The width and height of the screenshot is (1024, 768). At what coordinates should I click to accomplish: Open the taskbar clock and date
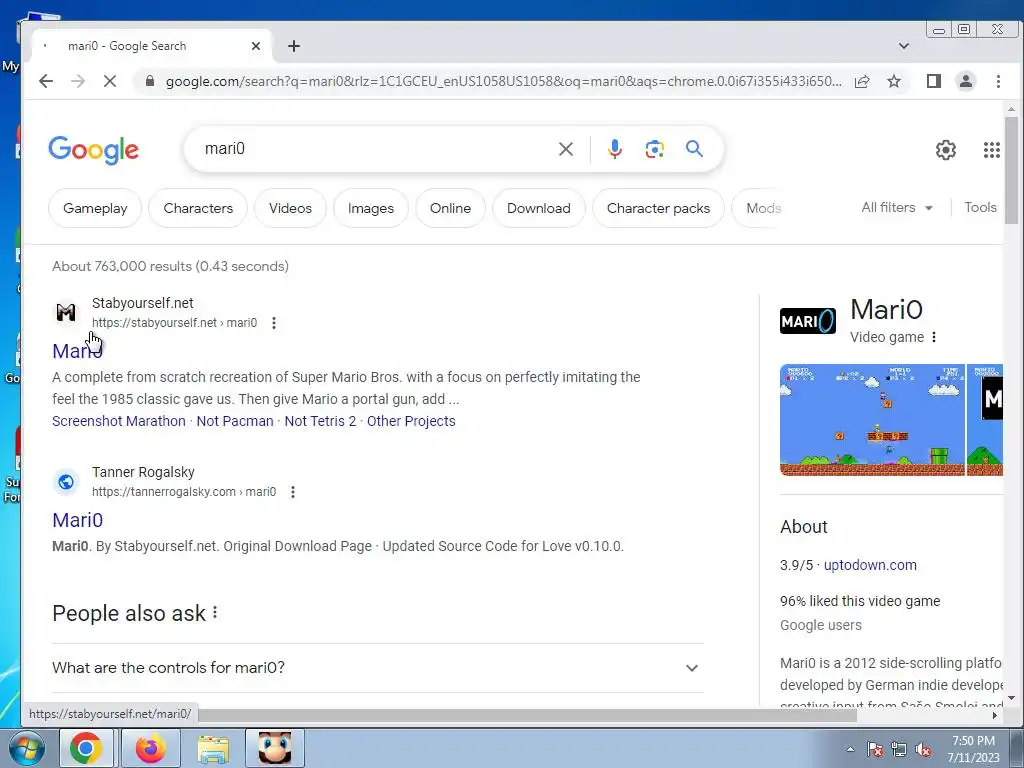tap(973, 749)
